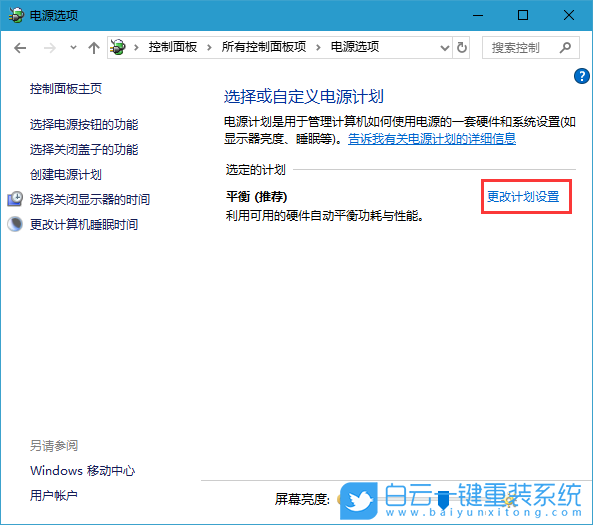Click 更改计划设置 for the balanced plan

point(523,197)
